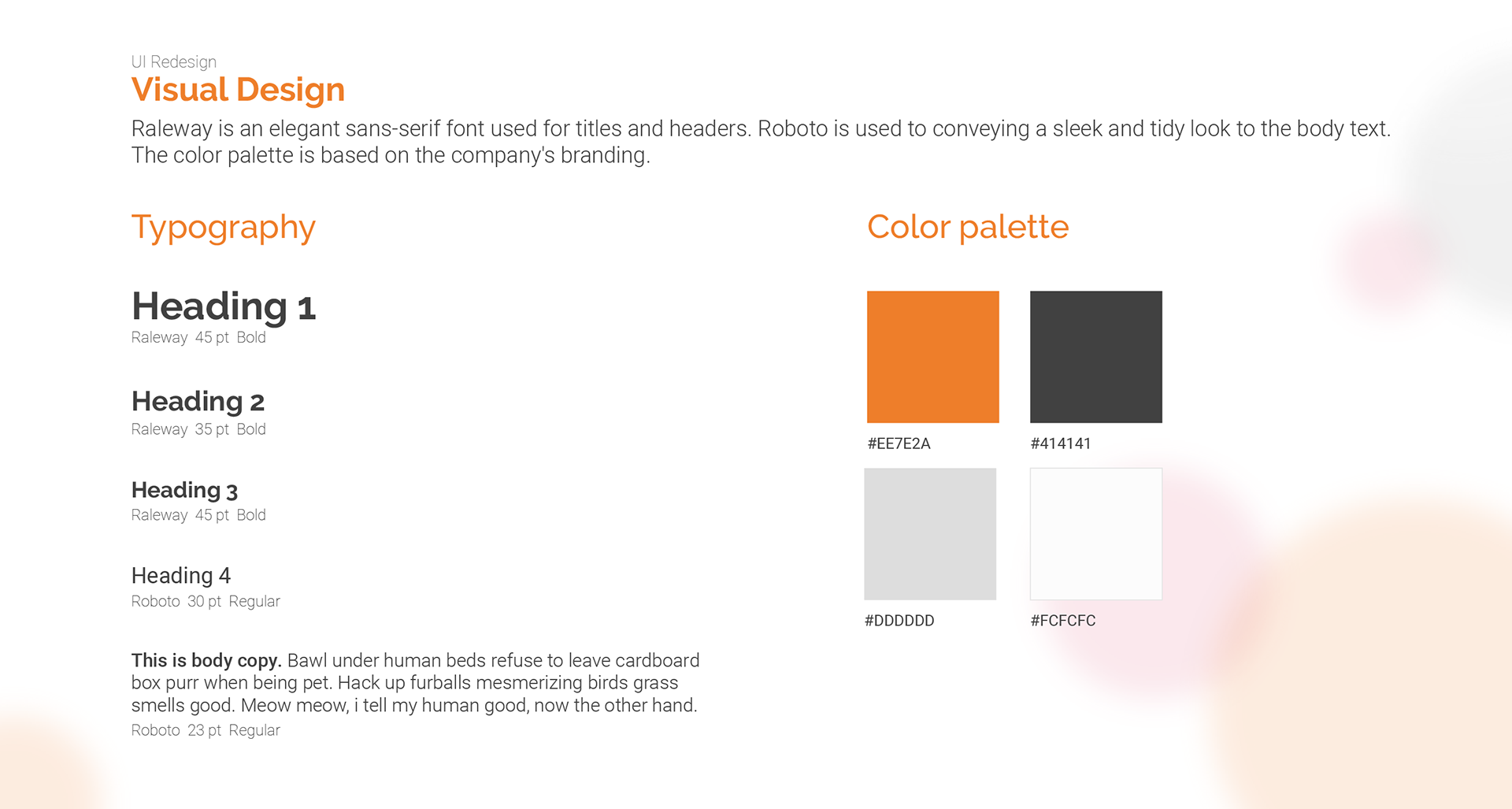Pick the light gray #DDDDDD swatch

pos(930,534)
